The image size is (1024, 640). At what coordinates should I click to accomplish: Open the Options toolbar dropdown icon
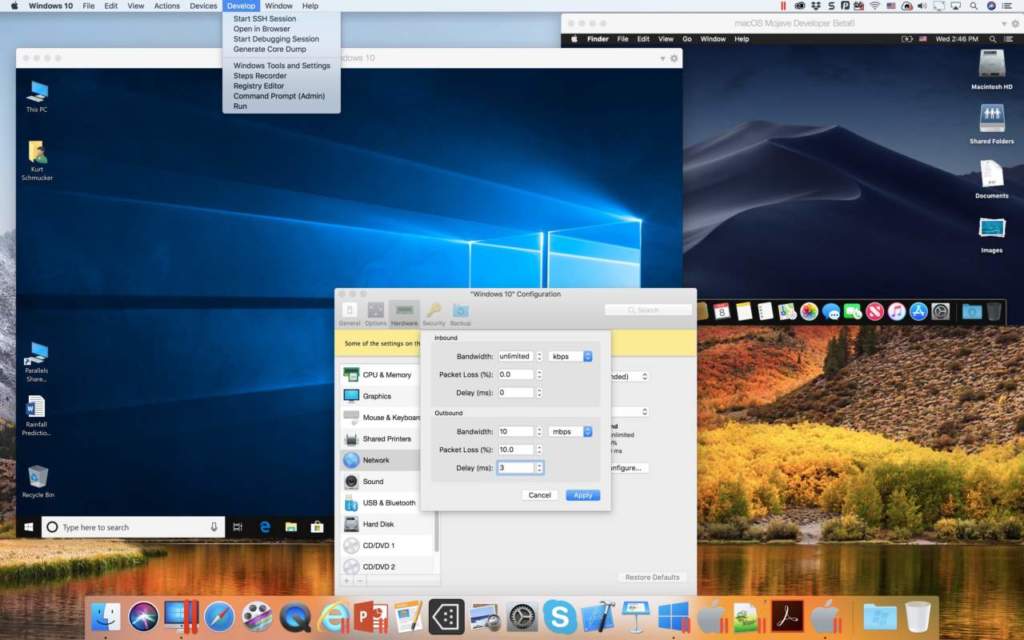377,312
